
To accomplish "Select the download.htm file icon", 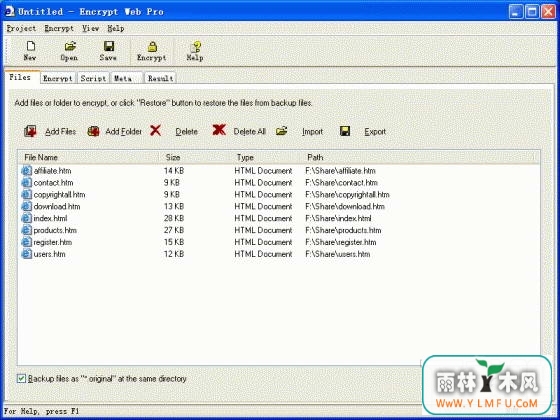I will 26,206.
